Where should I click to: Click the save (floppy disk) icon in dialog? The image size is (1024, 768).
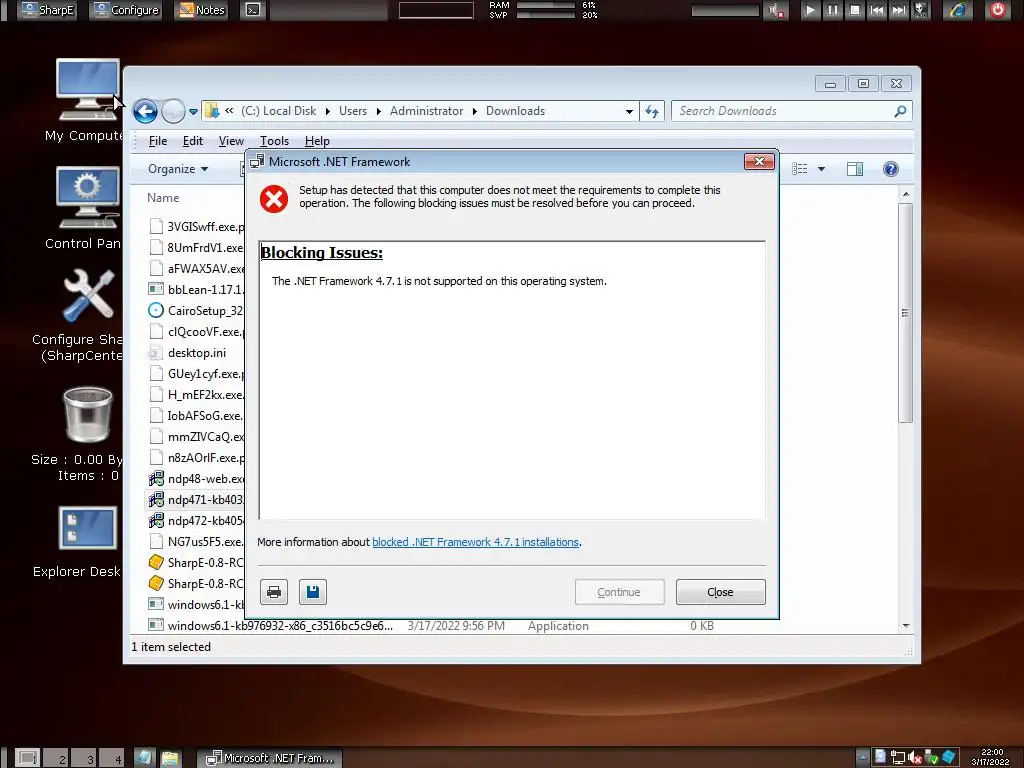(x=313, y=592)
